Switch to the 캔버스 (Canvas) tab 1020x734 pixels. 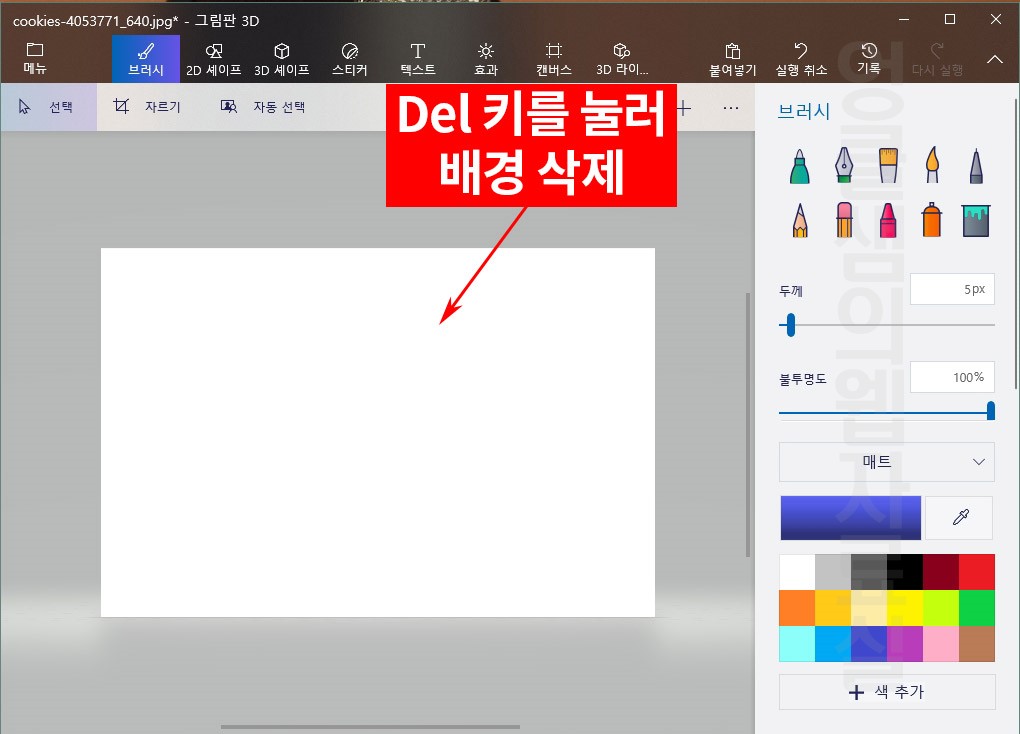[x=553, y=57]
